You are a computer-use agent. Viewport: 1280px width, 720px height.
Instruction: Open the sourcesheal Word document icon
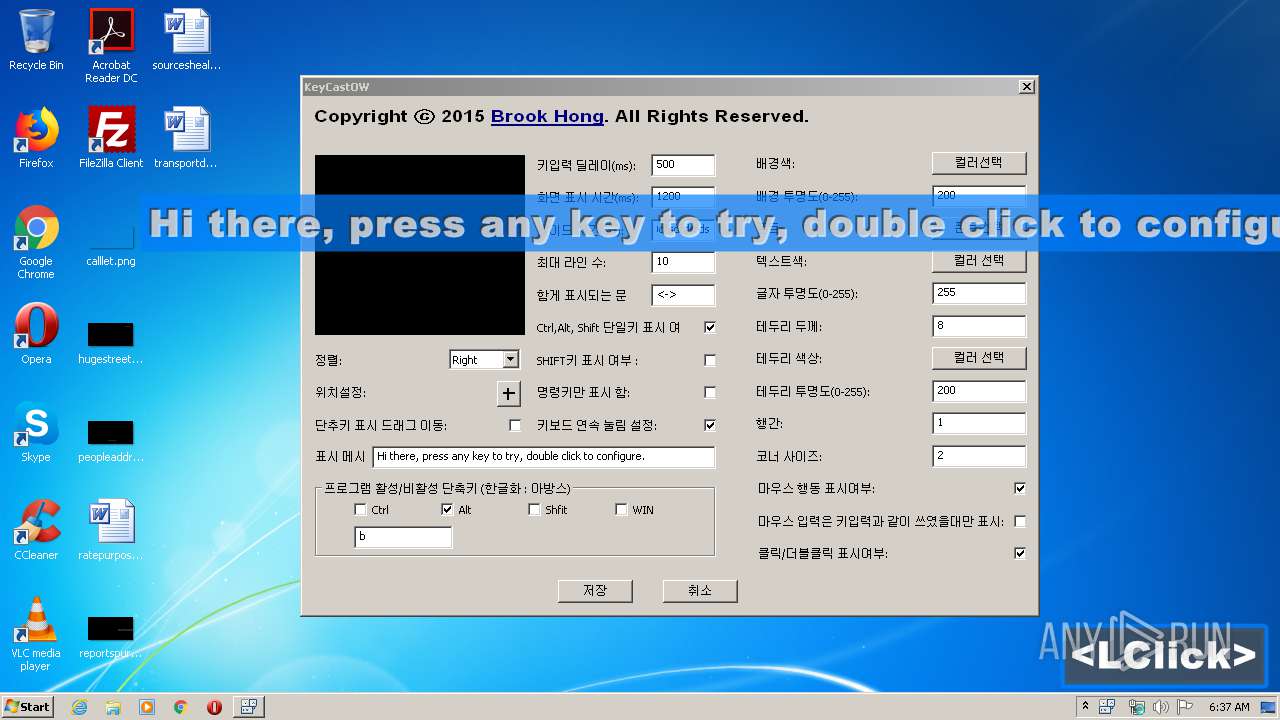[x=186, y=40]
